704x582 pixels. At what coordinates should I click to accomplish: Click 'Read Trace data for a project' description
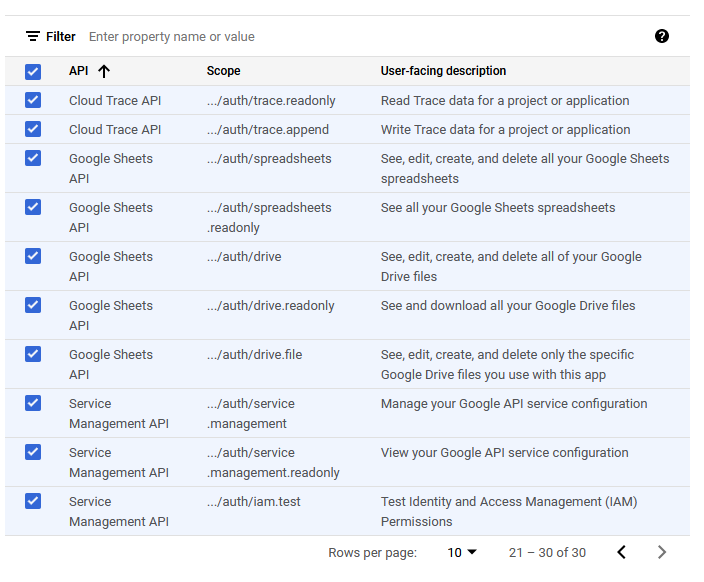pos(505,101)
